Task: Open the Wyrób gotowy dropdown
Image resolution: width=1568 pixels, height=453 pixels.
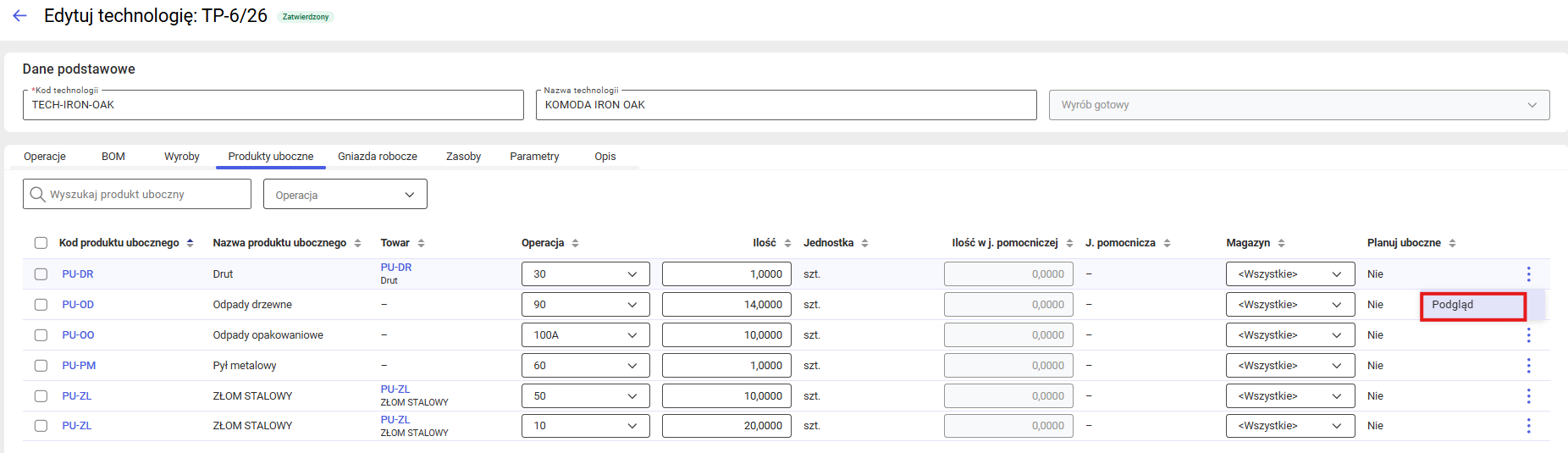Action: pyautogui.click(x=1299, y=105)
